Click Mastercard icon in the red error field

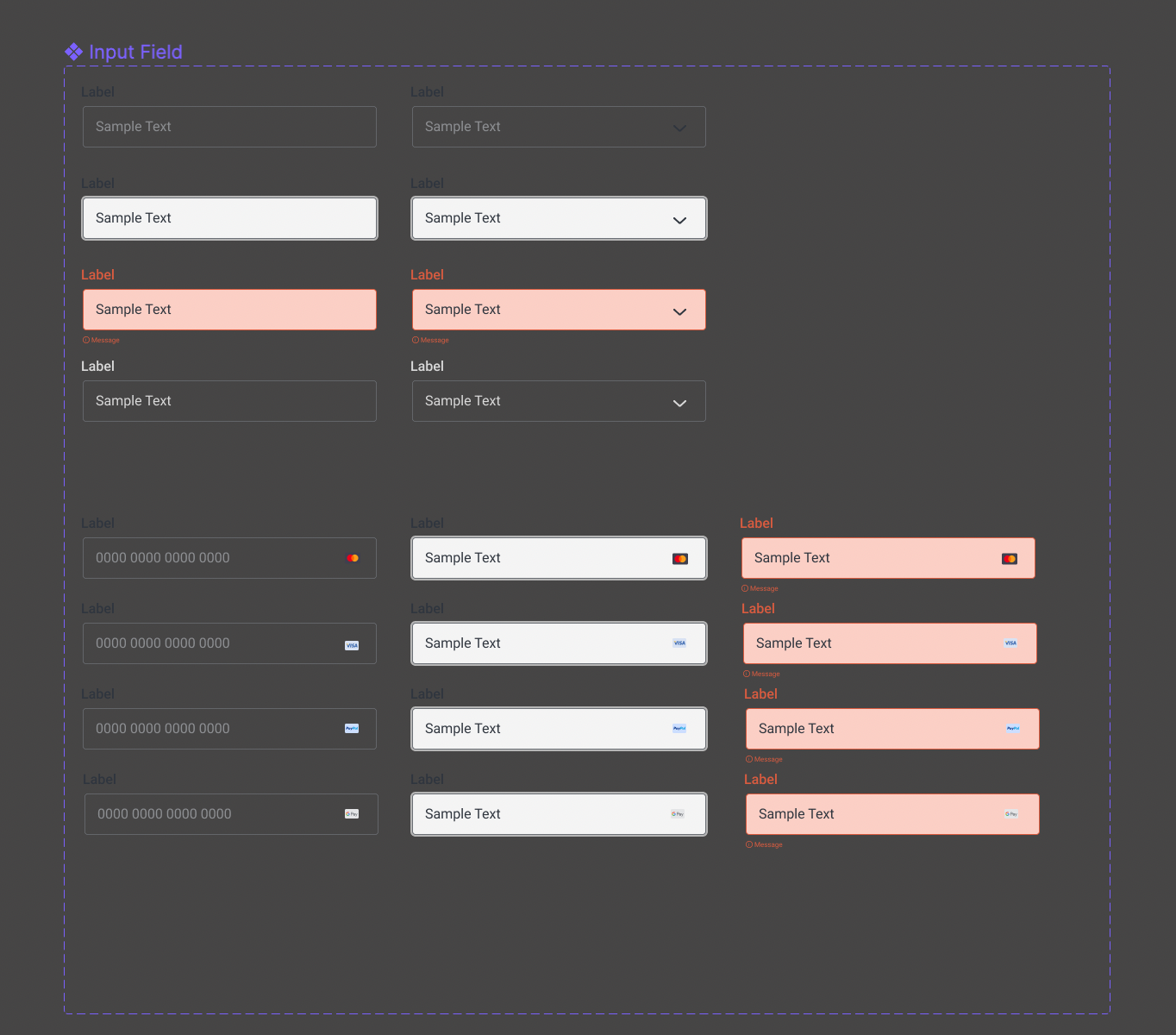(x=1010, y=559)
